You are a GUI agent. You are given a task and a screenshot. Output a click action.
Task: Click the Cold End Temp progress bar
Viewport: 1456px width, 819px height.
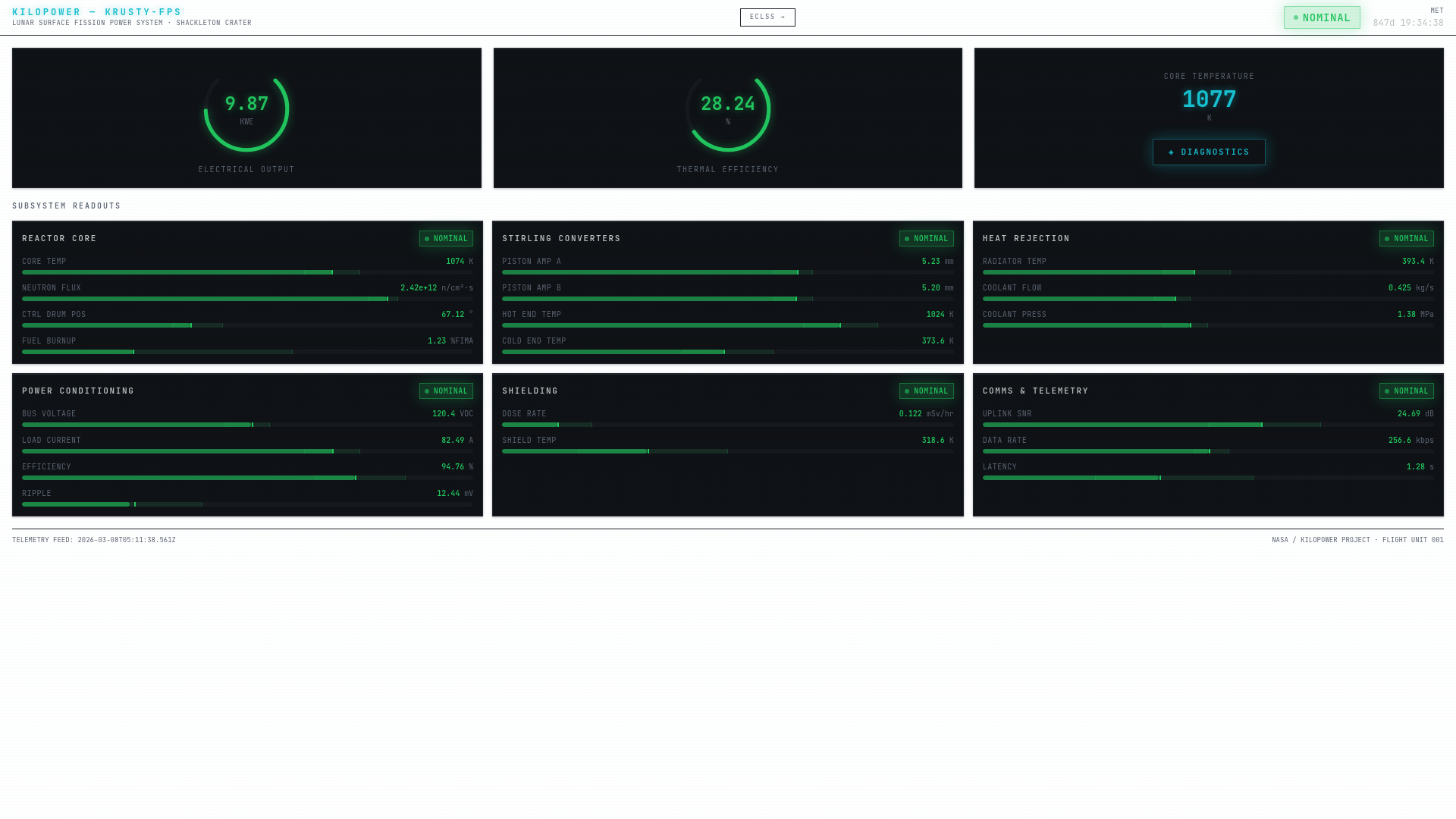pos(728,352)
